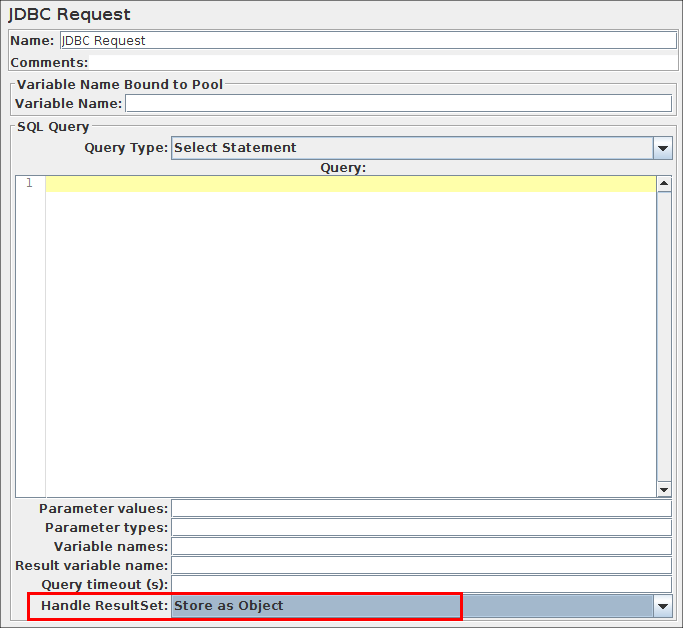Viewport: 683px width, 628px height.
Task: Focus the Parameter values field
Action: (x=421, y=509)
